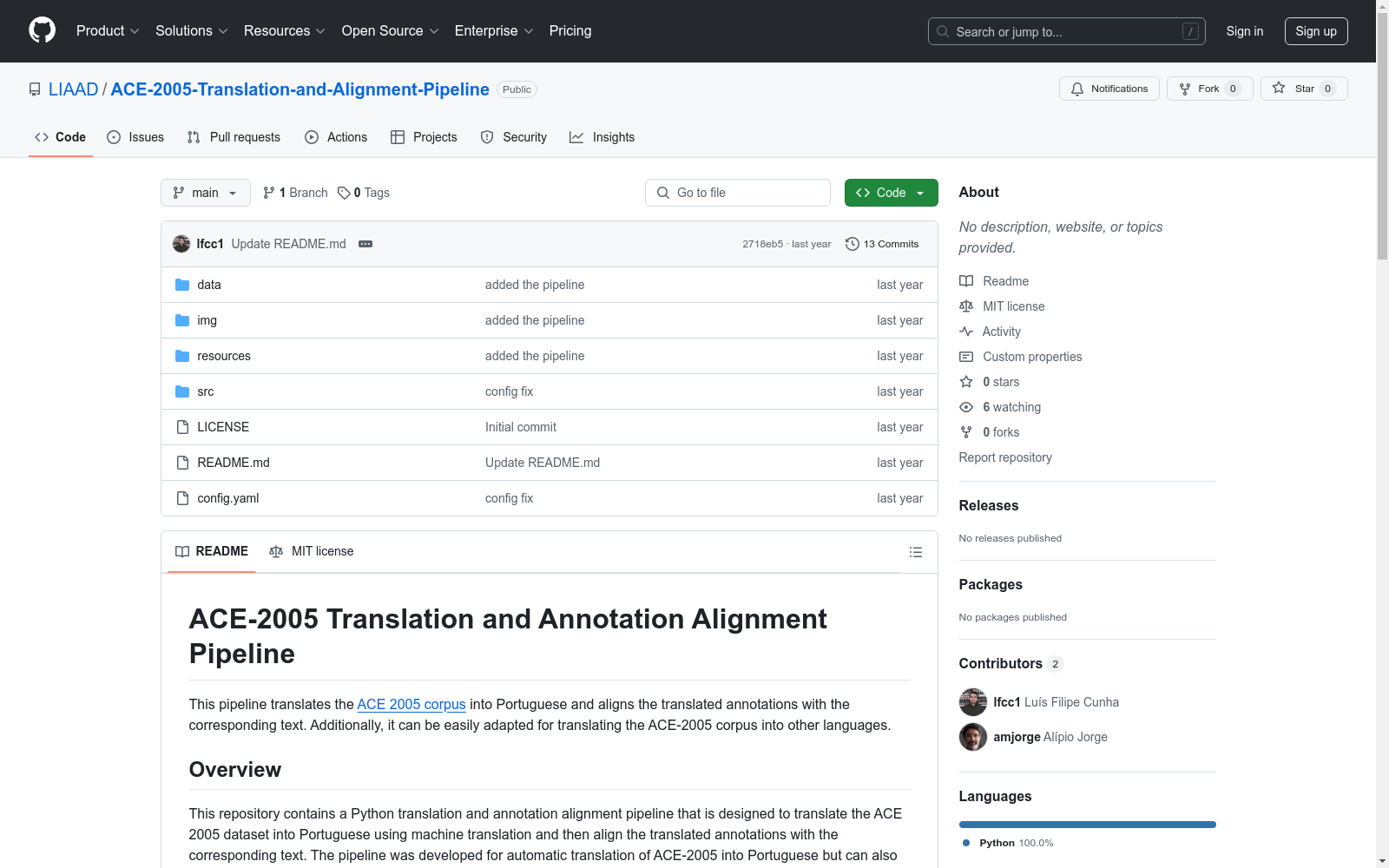Viewport: 1389px width, 868px height.
Task: Expand the Resources menu
Action: pos(285,30)
